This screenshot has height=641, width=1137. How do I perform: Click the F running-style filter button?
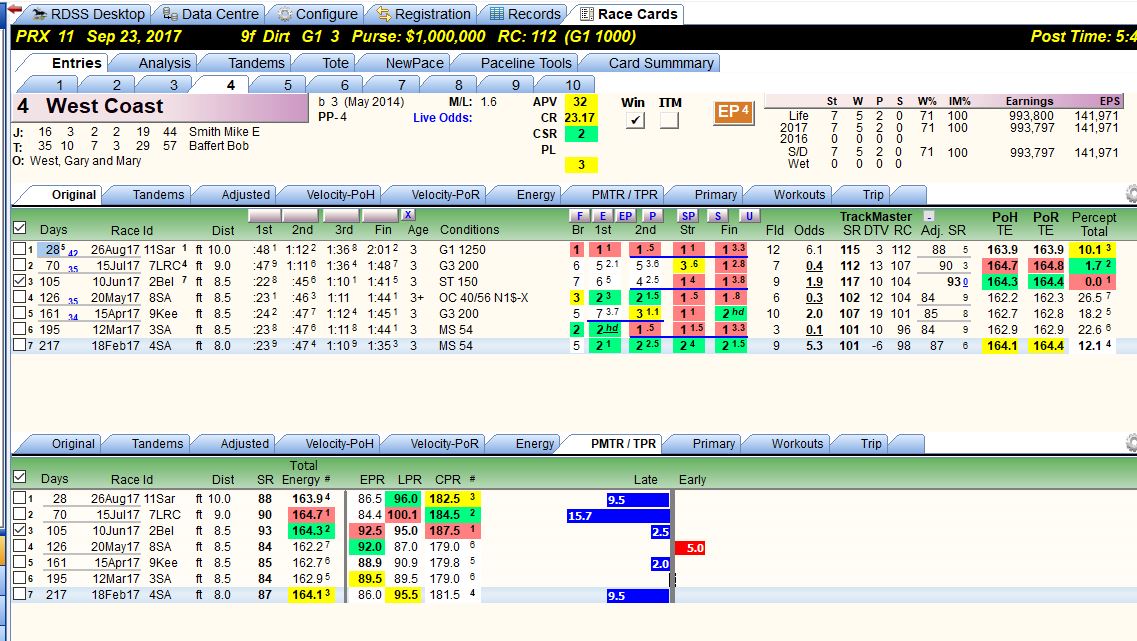(579, 215)
